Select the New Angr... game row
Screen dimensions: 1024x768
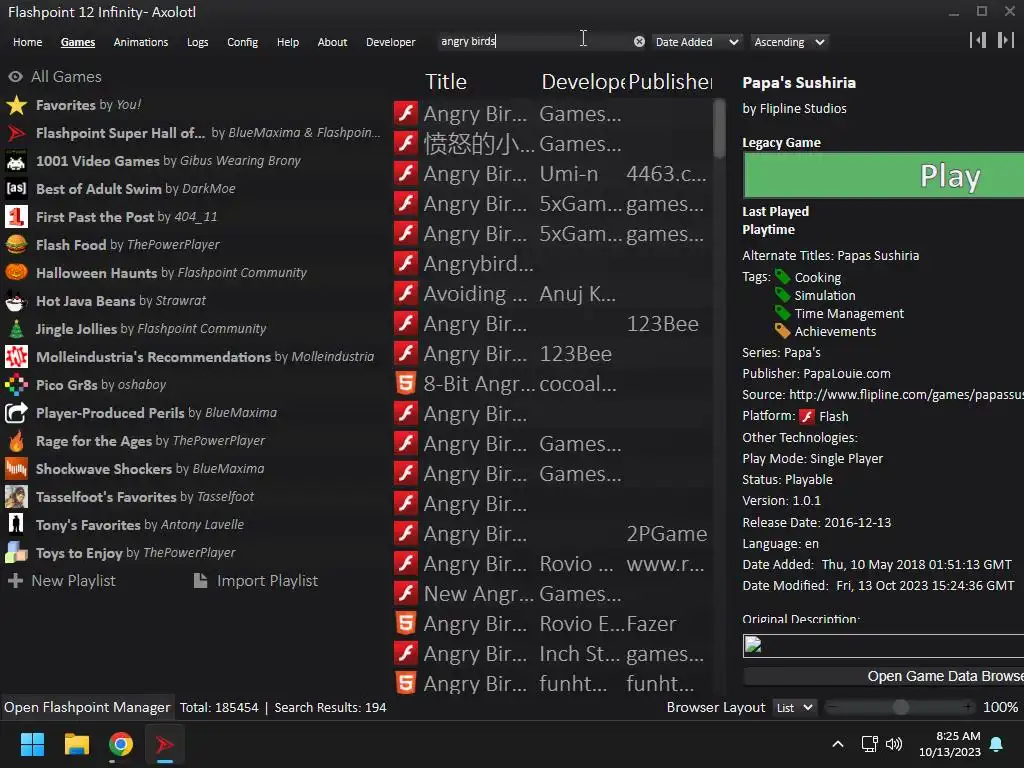(x=552, y=594)
